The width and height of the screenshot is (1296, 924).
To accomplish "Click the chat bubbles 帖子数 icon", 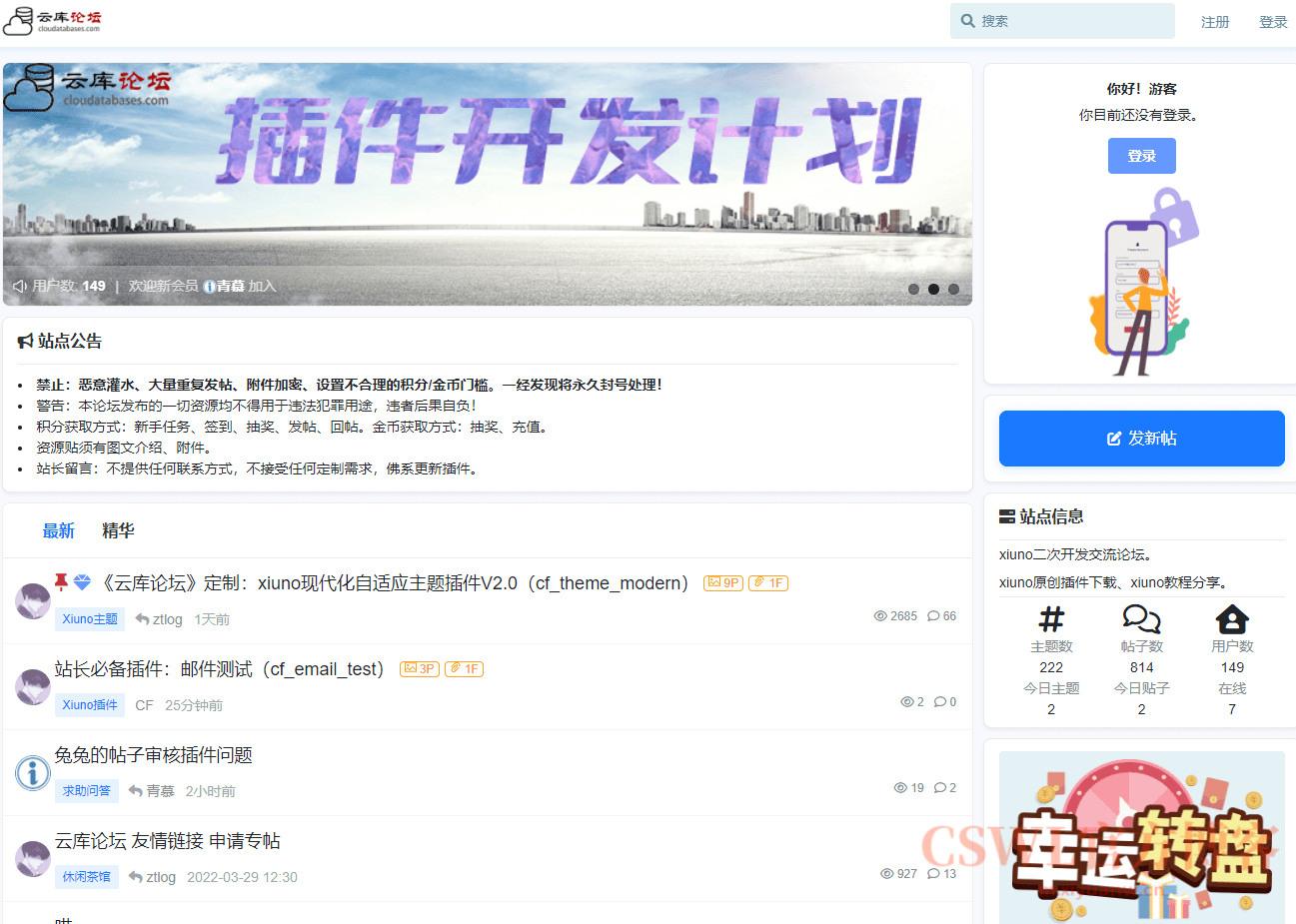I will pos(1141,619).
